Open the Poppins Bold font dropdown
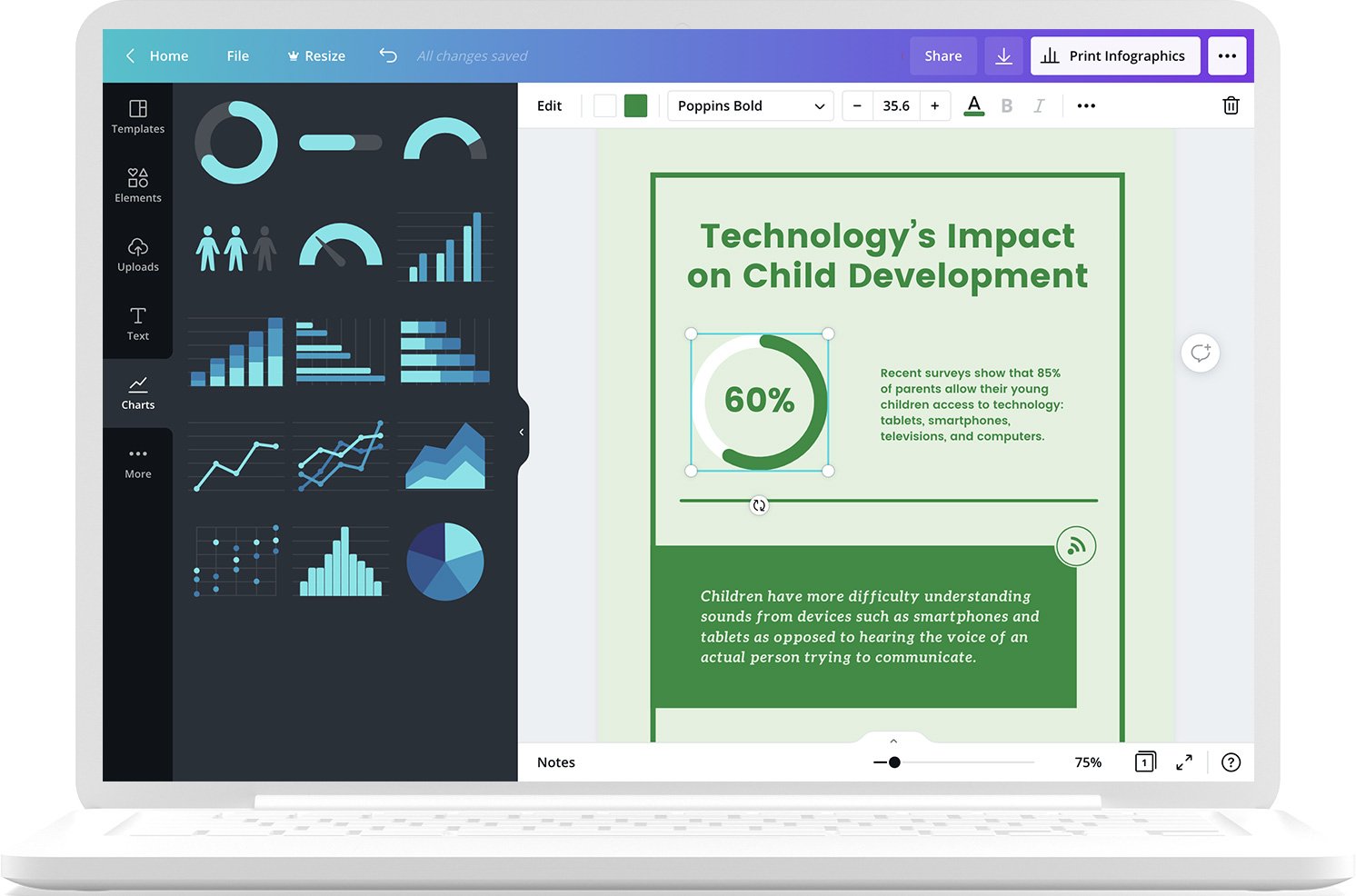The width and height of the screenshot is (1356, 896). [x=750, y=105]
